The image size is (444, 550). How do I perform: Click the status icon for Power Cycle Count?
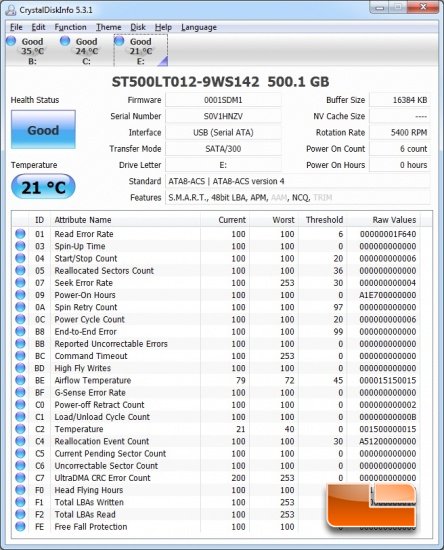pyautogui.click(x=20, y=319)
